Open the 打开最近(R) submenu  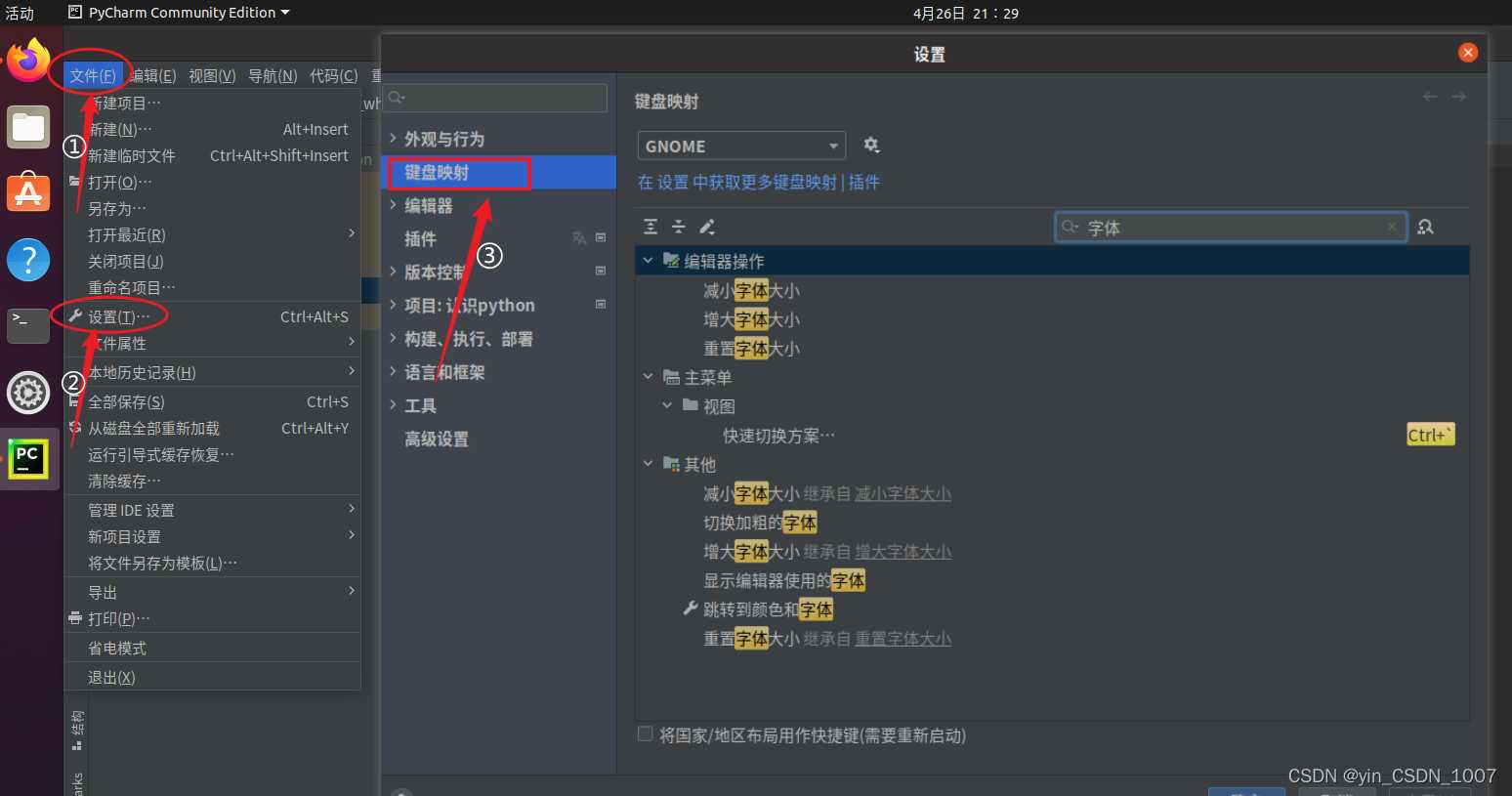click(212, 234)
